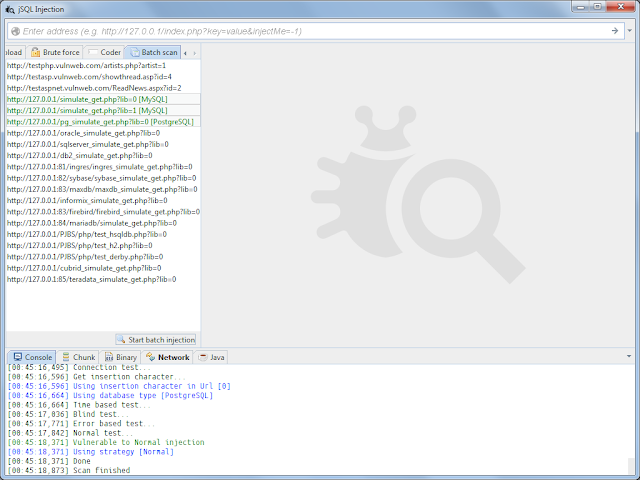Click the Brute force padlock icon
This screenshot has width=640, height=480.
(x=36, y=52)
